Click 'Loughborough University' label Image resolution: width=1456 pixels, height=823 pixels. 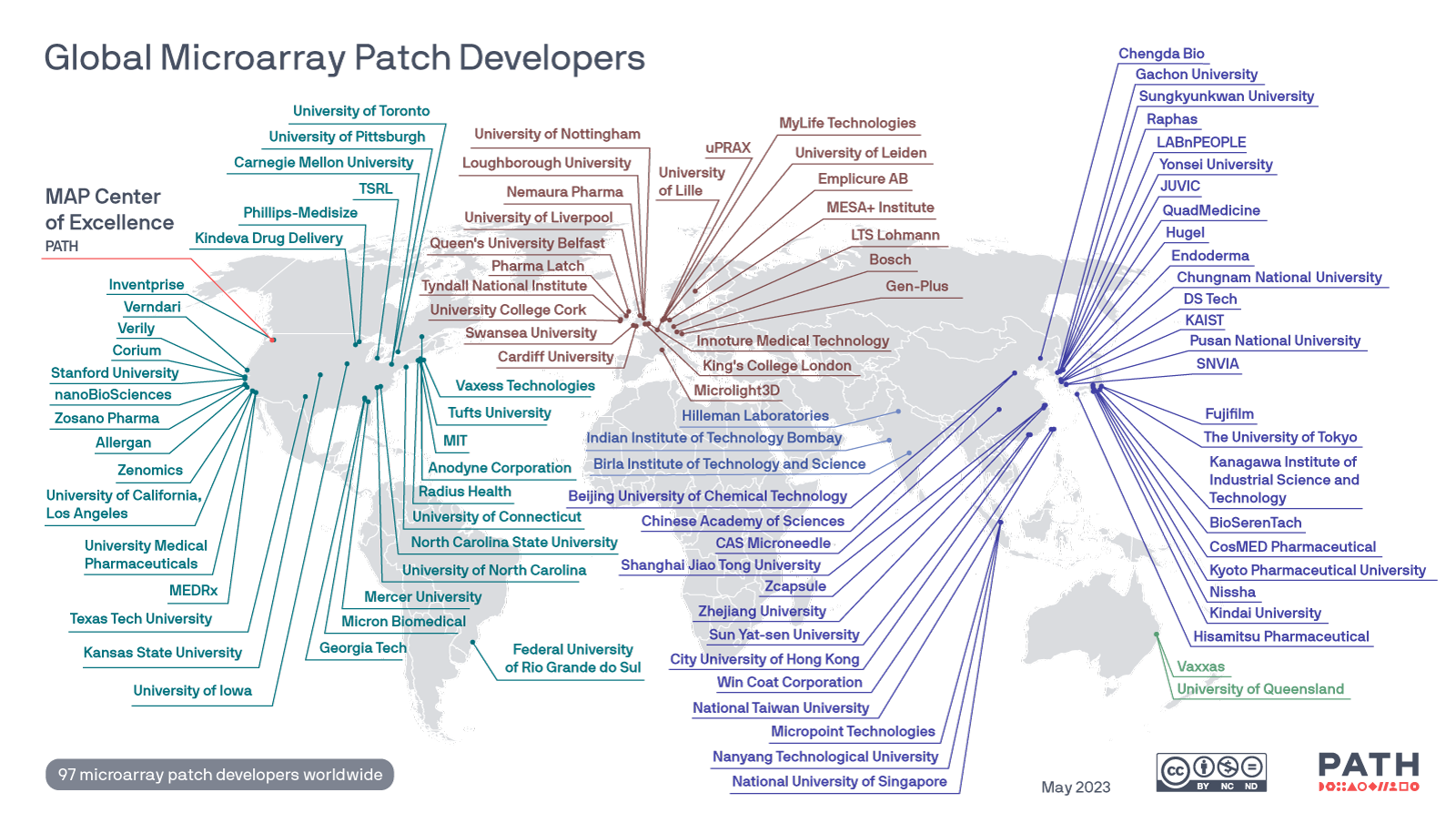[x=546, y=163]
